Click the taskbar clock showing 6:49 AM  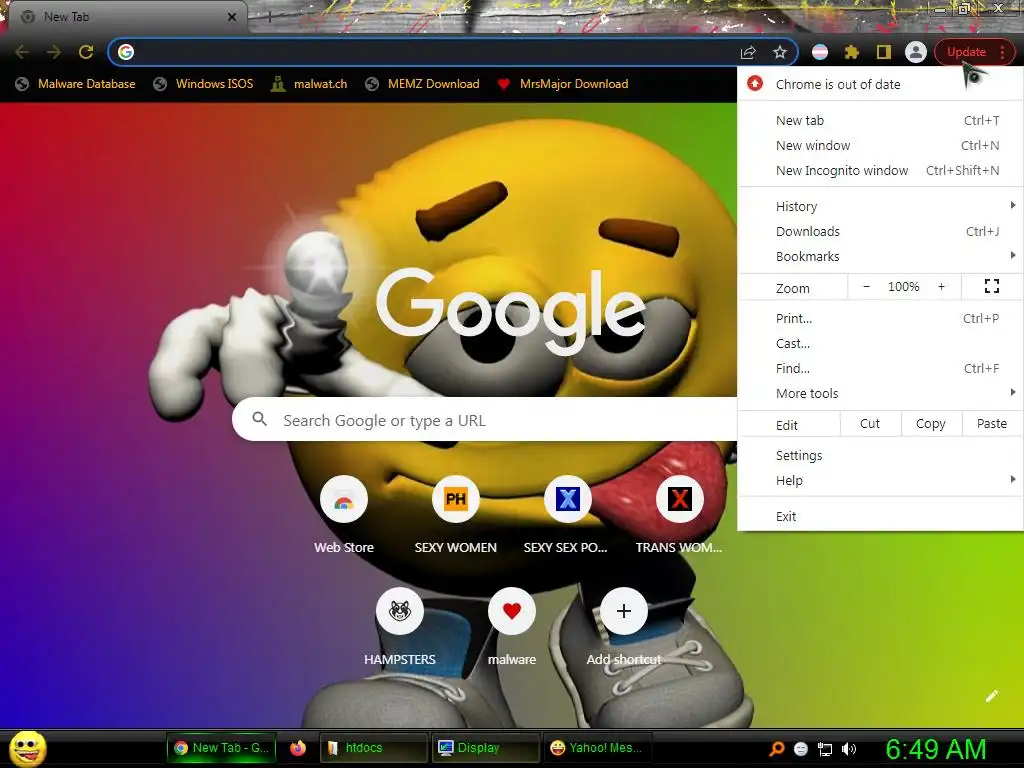coord(935,749)
